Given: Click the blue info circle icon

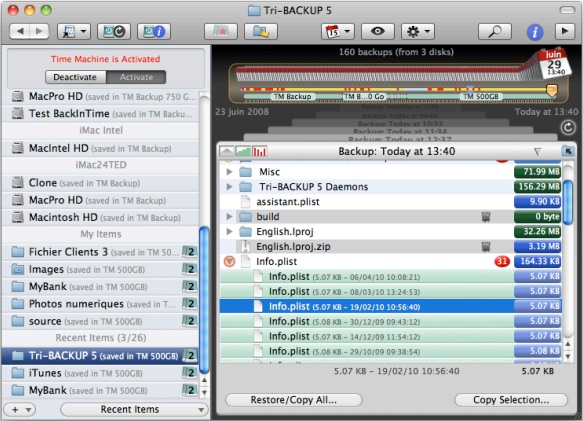Looking at the screenshot, I should 535,32.
